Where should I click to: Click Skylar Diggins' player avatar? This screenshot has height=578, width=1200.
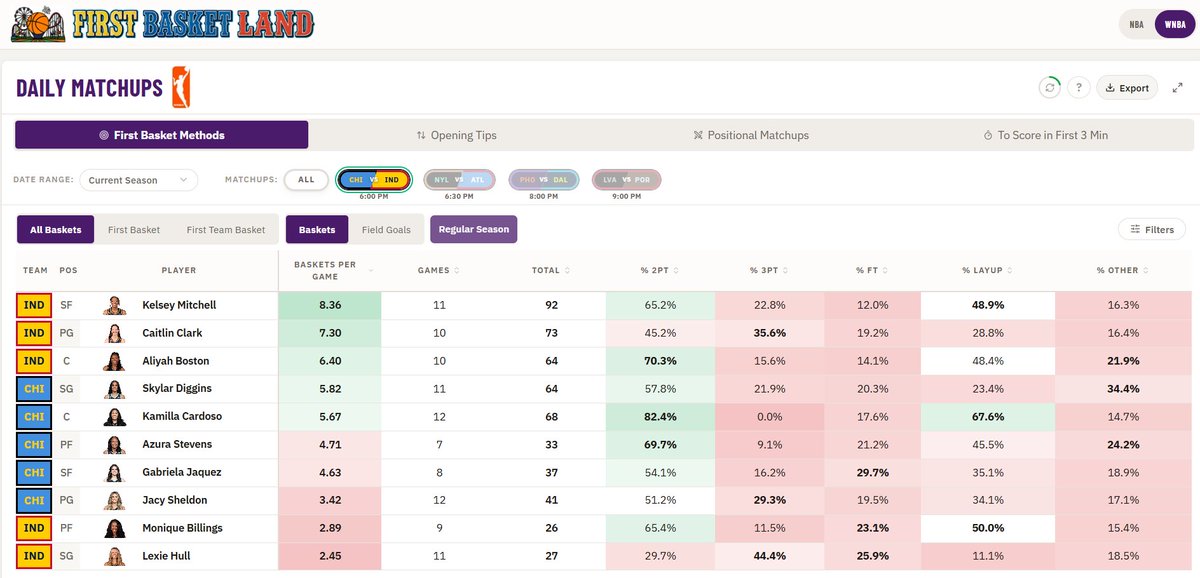pos(115,388)
